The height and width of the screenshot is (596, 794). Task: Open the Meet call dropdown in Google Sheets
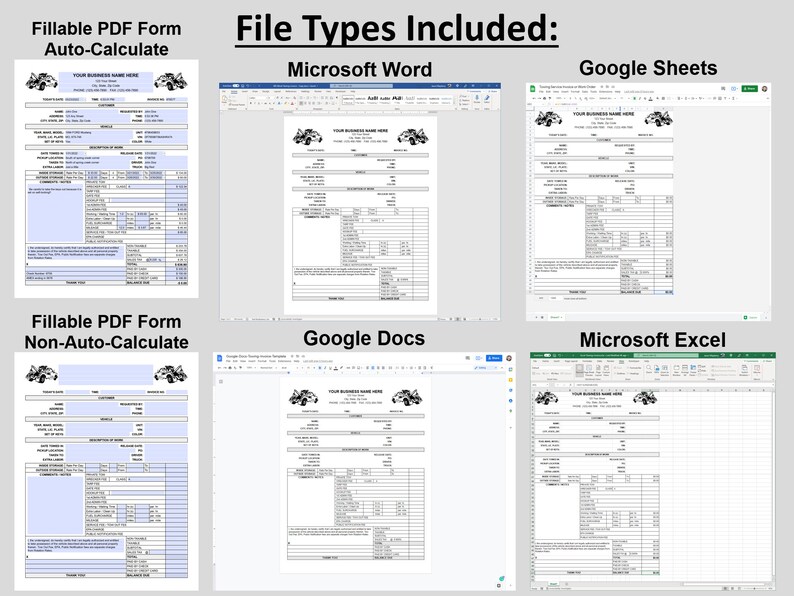(x=734, y=89)
